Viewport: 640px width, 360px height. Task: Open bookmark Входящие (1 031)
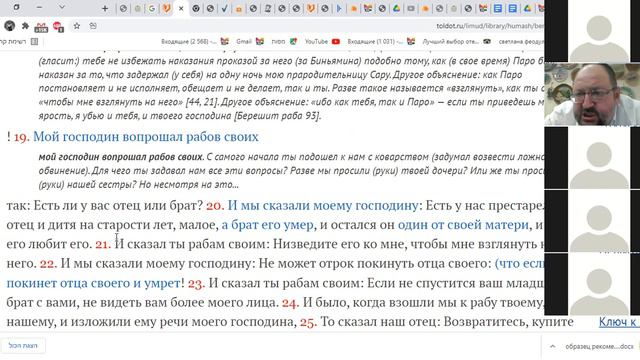click(381, 41)
